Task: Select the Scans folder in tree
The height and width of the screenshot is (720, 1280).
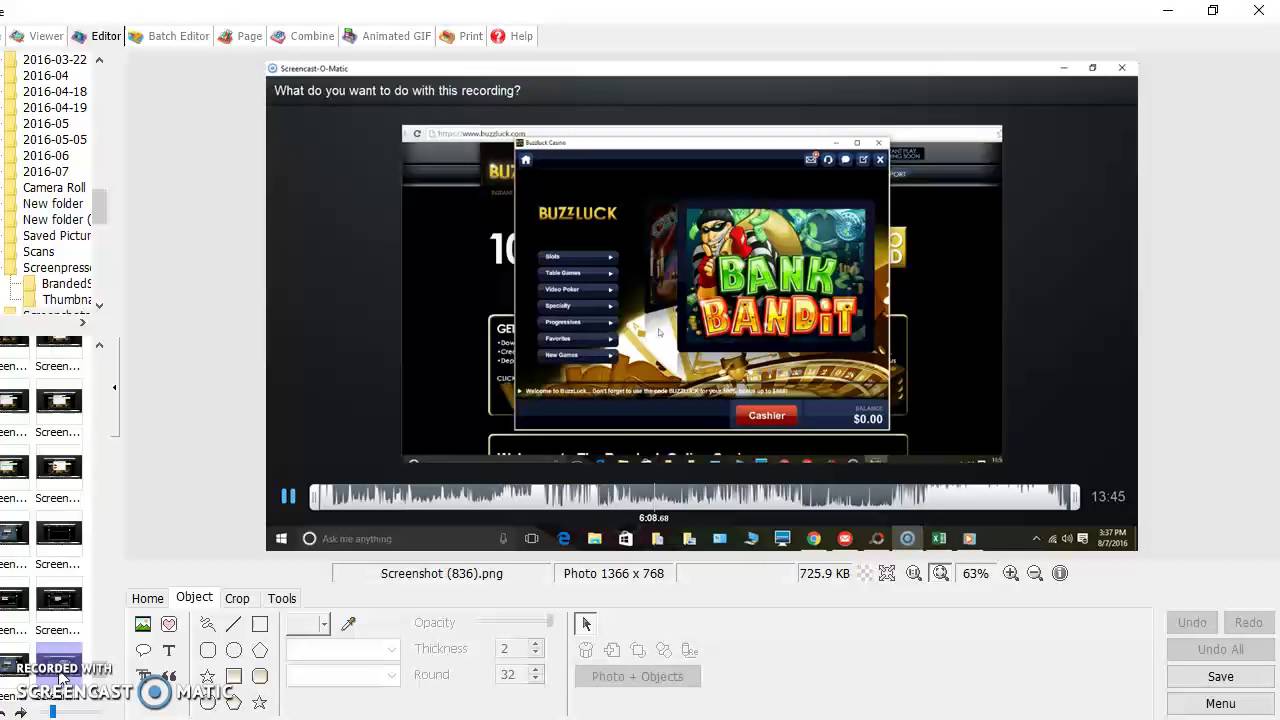Action: (39, 252)
